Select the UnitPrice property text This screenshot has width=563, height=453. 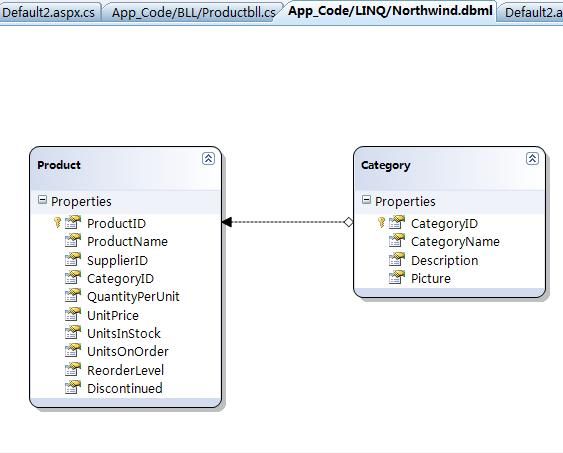tap(113, 316)
